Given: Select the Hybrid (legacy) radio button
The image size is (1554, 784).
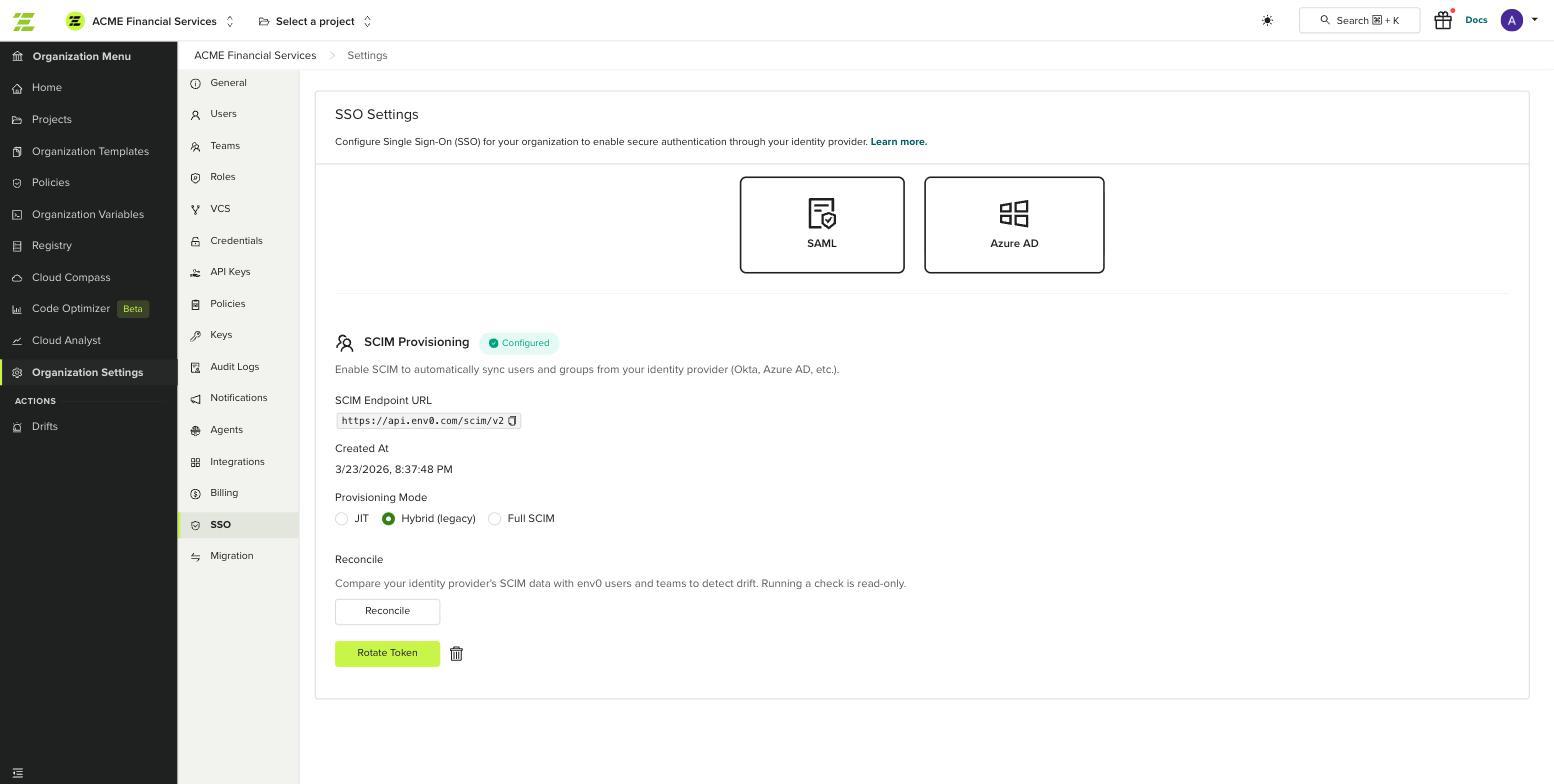Looking at the screenshot, I should (388, 519).
